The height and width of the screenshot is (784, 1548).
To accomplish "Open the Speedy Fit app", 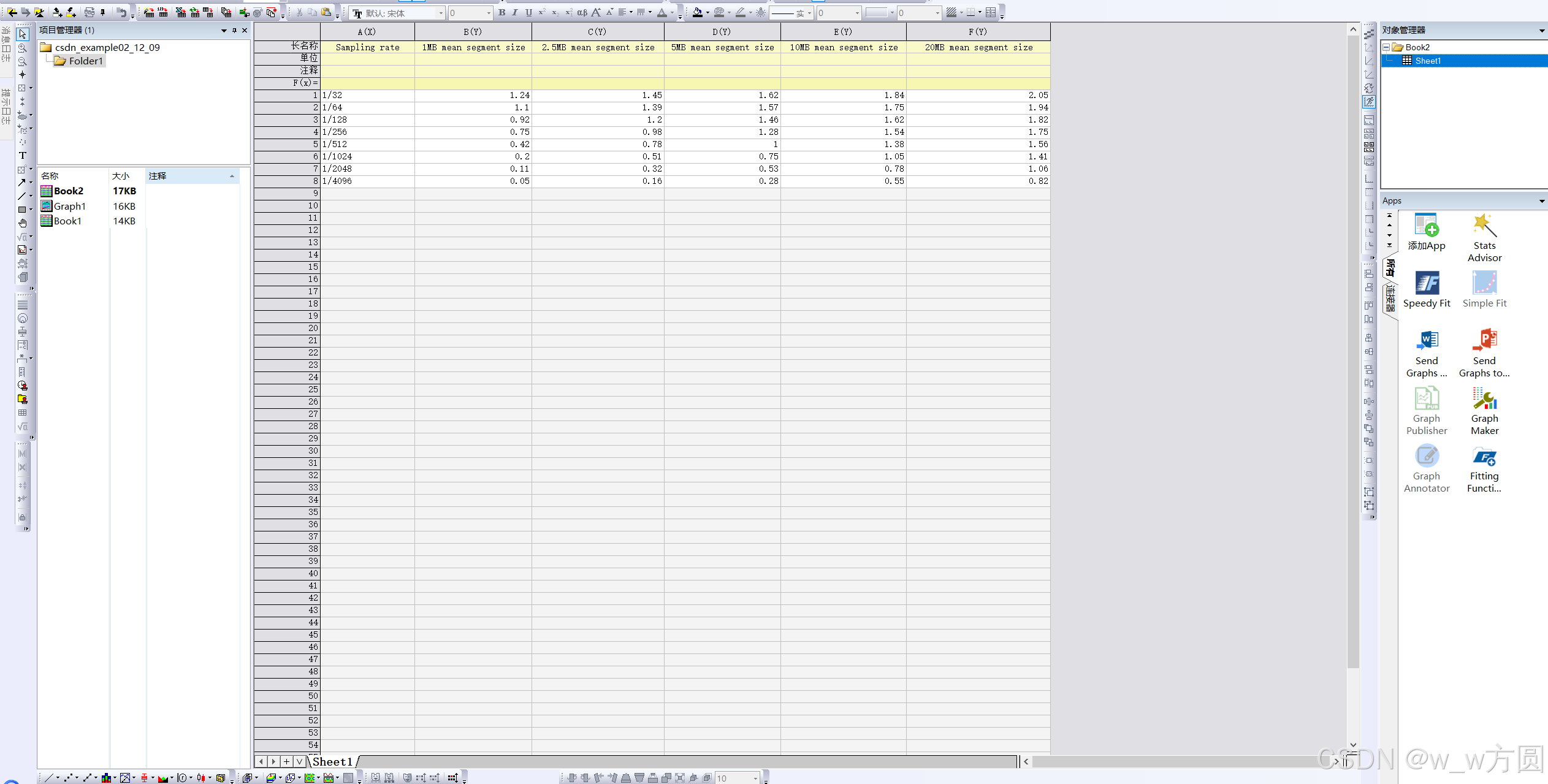I will pyautogui.click(x=1427, y=289).
